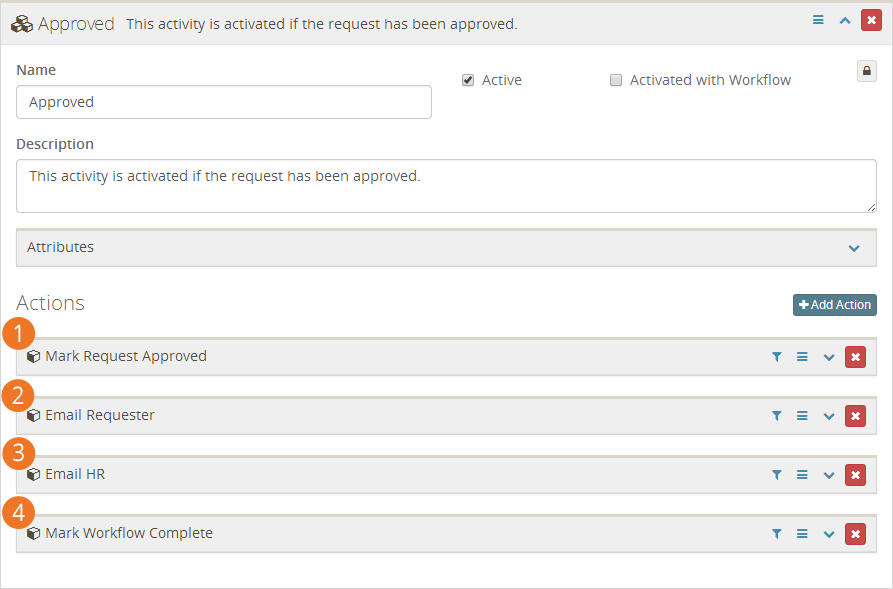
Task: Expand the Email HR action
Action: (x=829, y=475)
